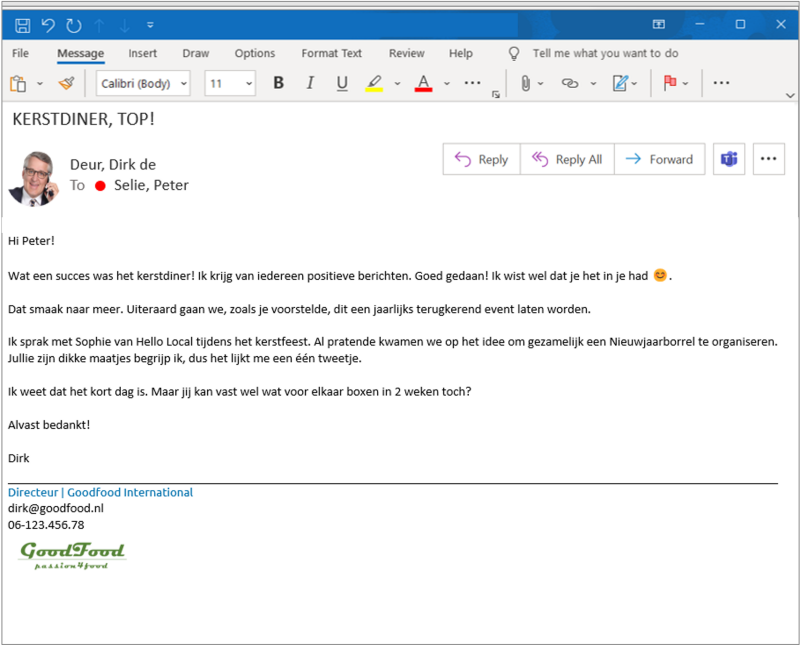Open more ribbon commands ellipsis
This screenshot has height=645, width=800.
[721, 83]
